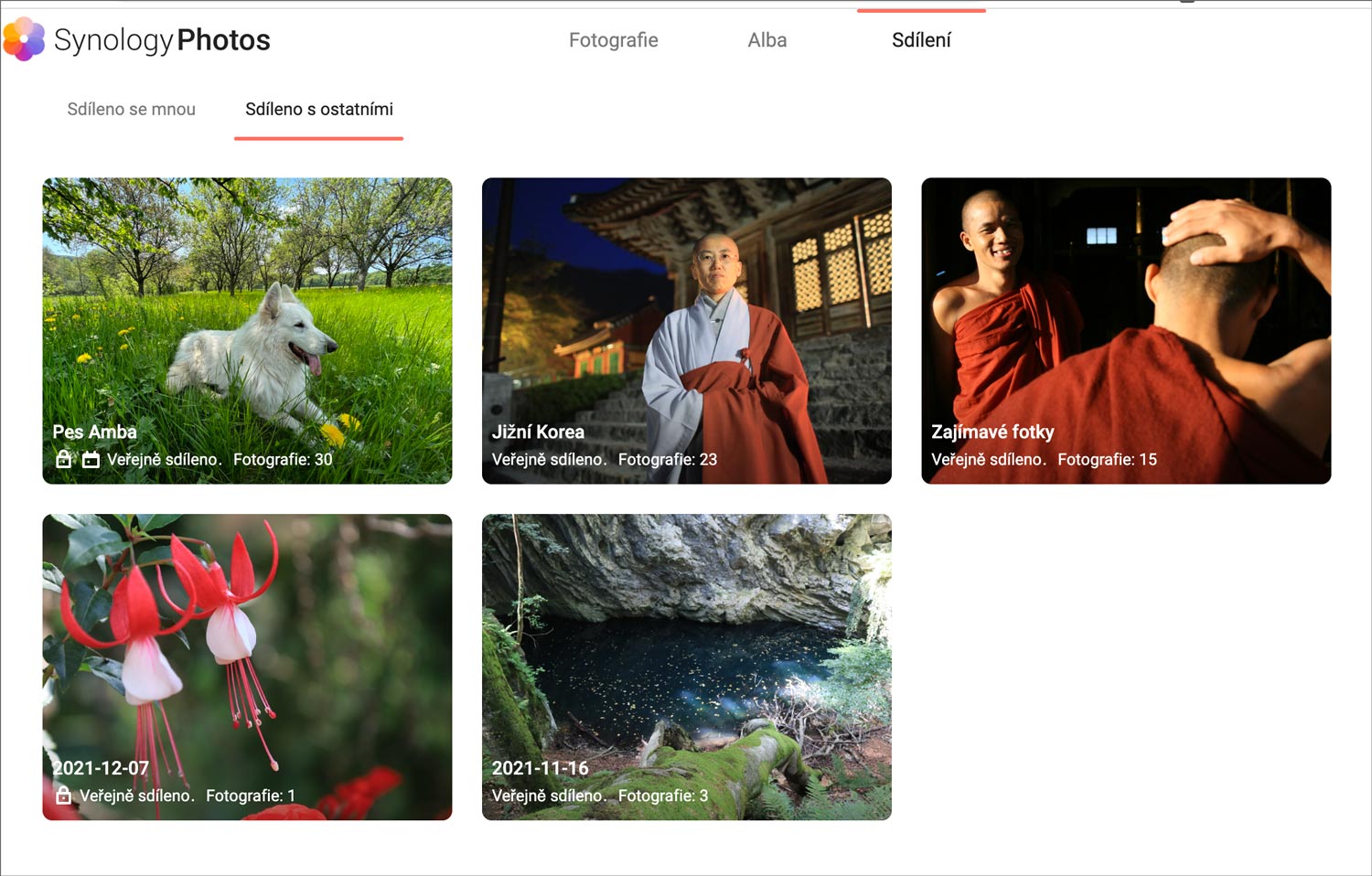Click the 2021-11-16 album title
Viewport: 1372px width, 876px height.
[540, 768]
